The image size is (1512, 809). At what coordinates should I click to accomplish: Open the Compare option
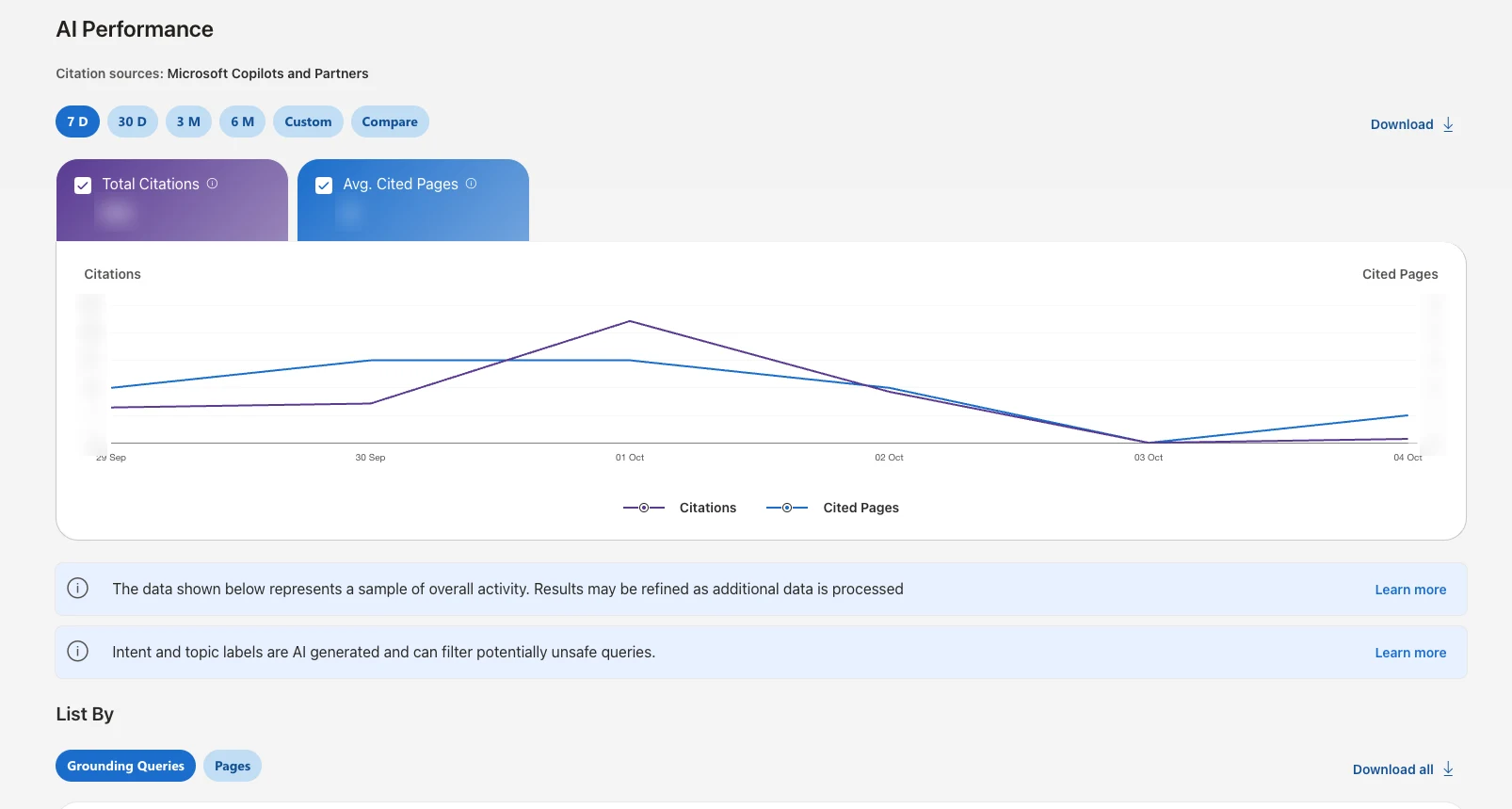(390, 121)
